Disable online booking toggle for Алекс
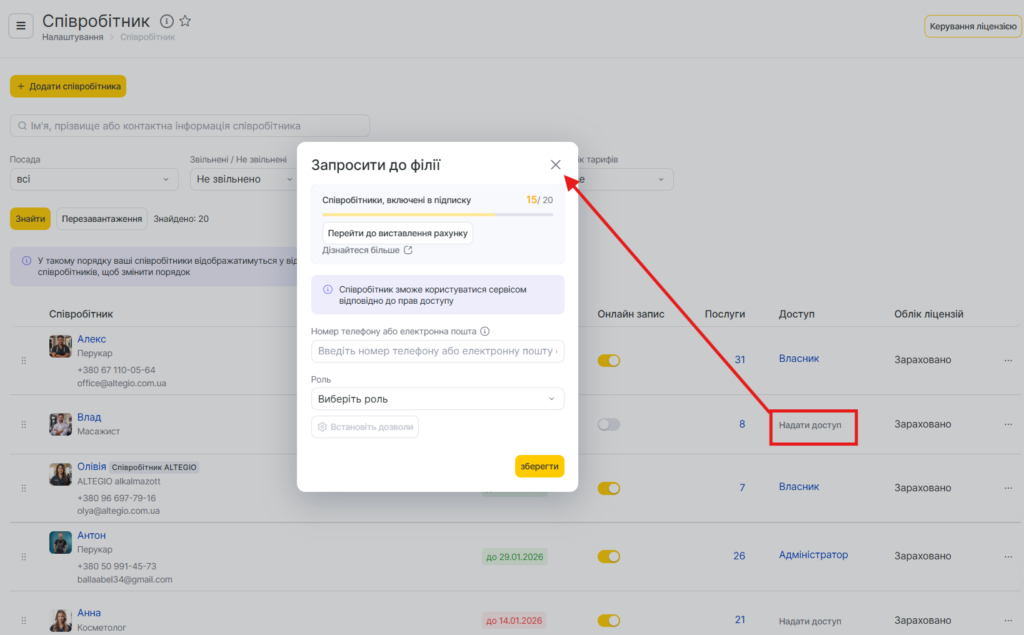 click(x=608, y=360)
